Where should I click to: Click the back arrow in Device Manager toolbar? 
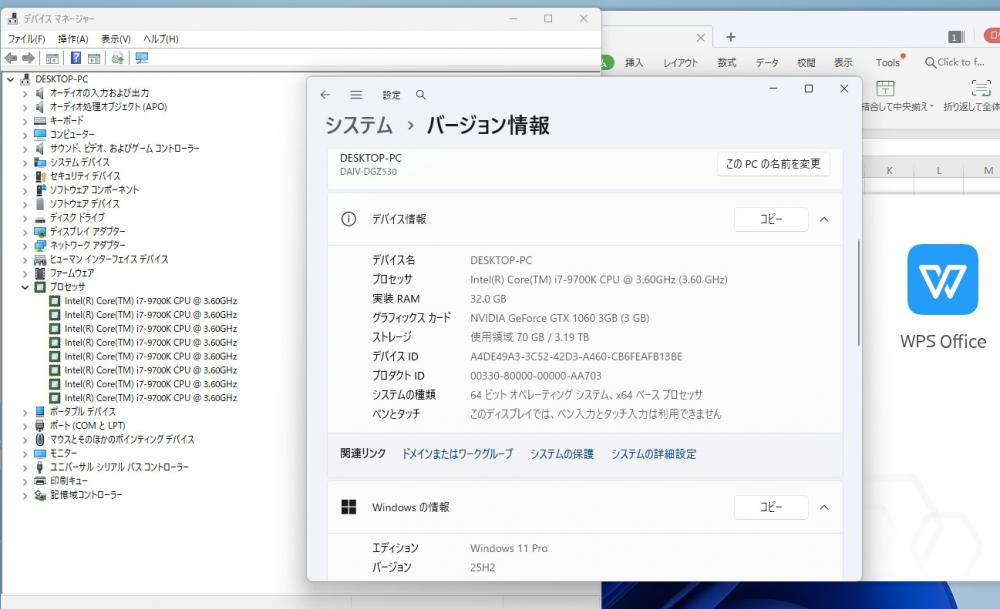click(x=11, y=58)
